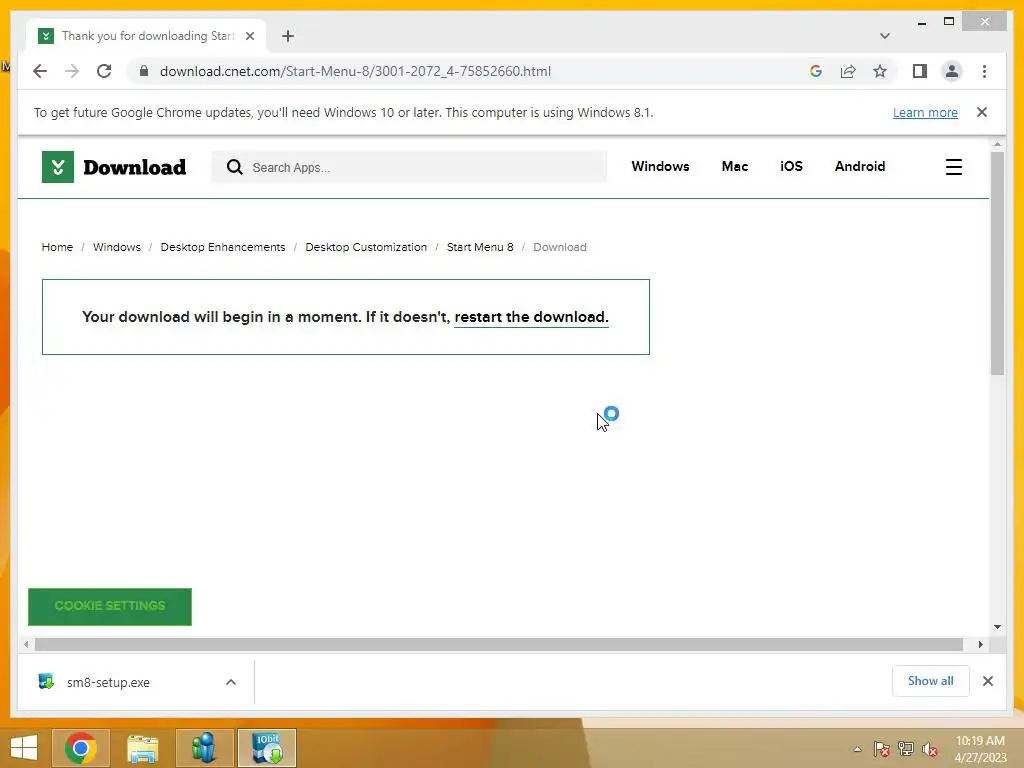1024x768 pixels.
Task: Click the scroll down arrow of page
Action: point(997,627)
